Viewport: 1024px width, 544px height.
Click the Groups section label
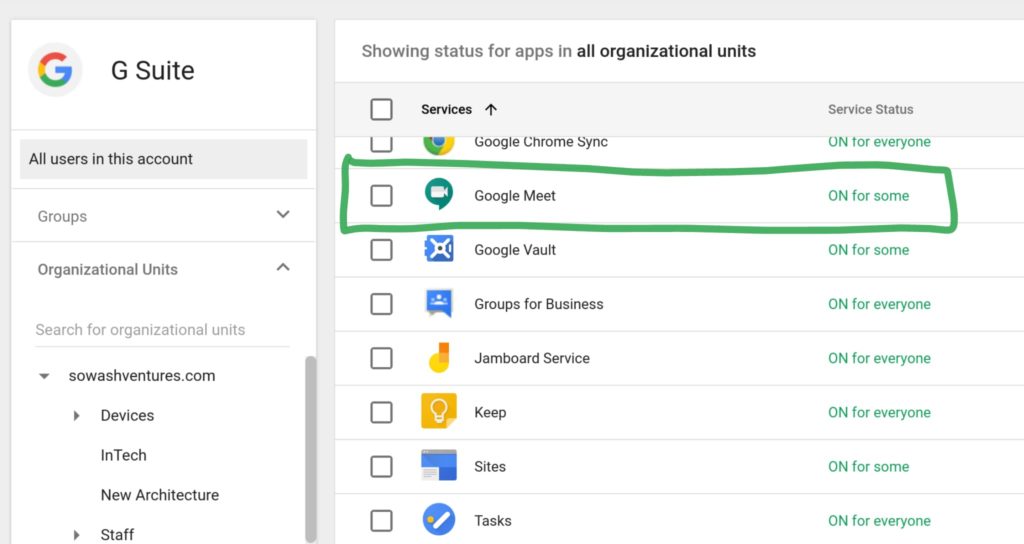pyautogui.click(x=62, y=216)
